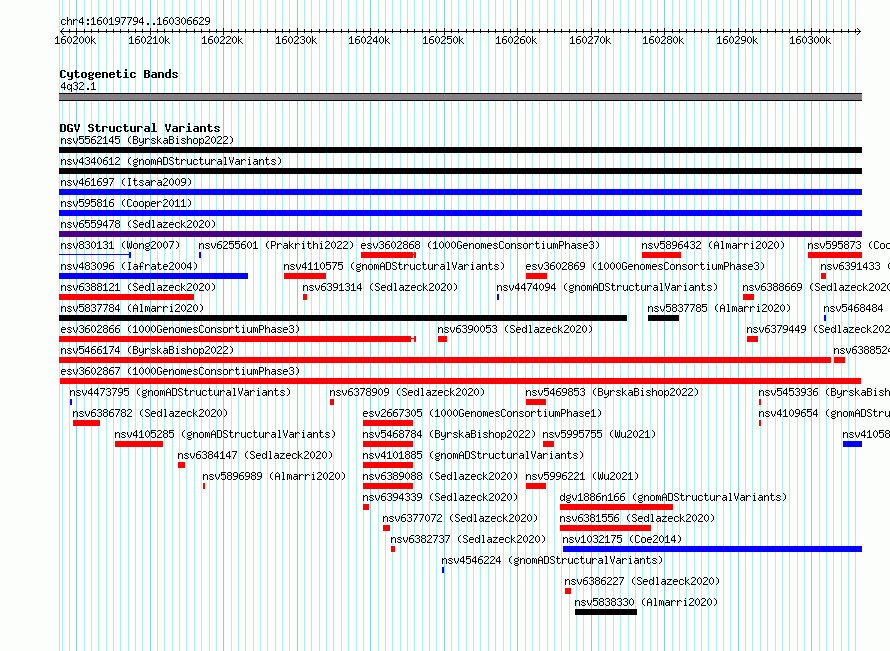Click nsv6559478 (Sedlazeck2020) label
The height and width of the screenshot is (651, 890).
(138, 224)
